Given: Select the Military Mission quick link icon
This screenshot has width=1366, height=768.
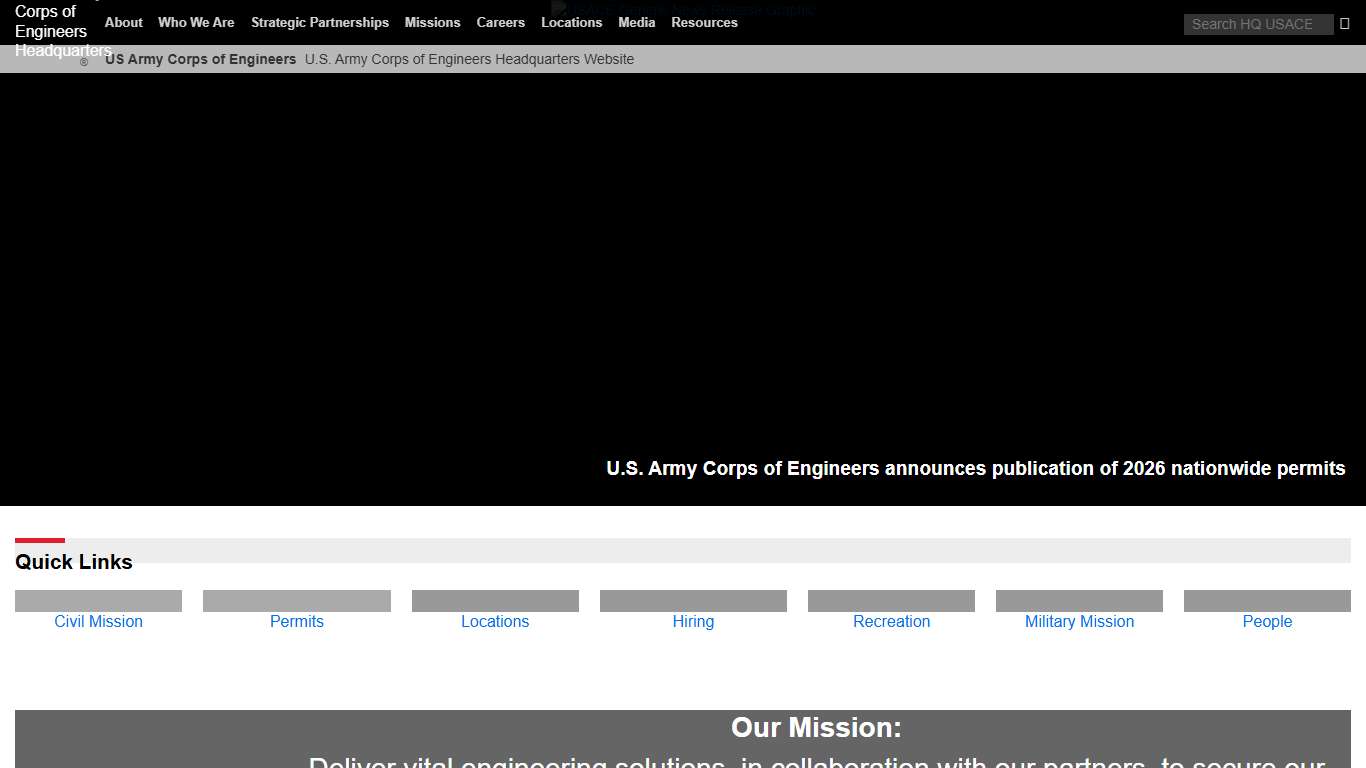Looking at the screenshot, I should [1079, 600].
